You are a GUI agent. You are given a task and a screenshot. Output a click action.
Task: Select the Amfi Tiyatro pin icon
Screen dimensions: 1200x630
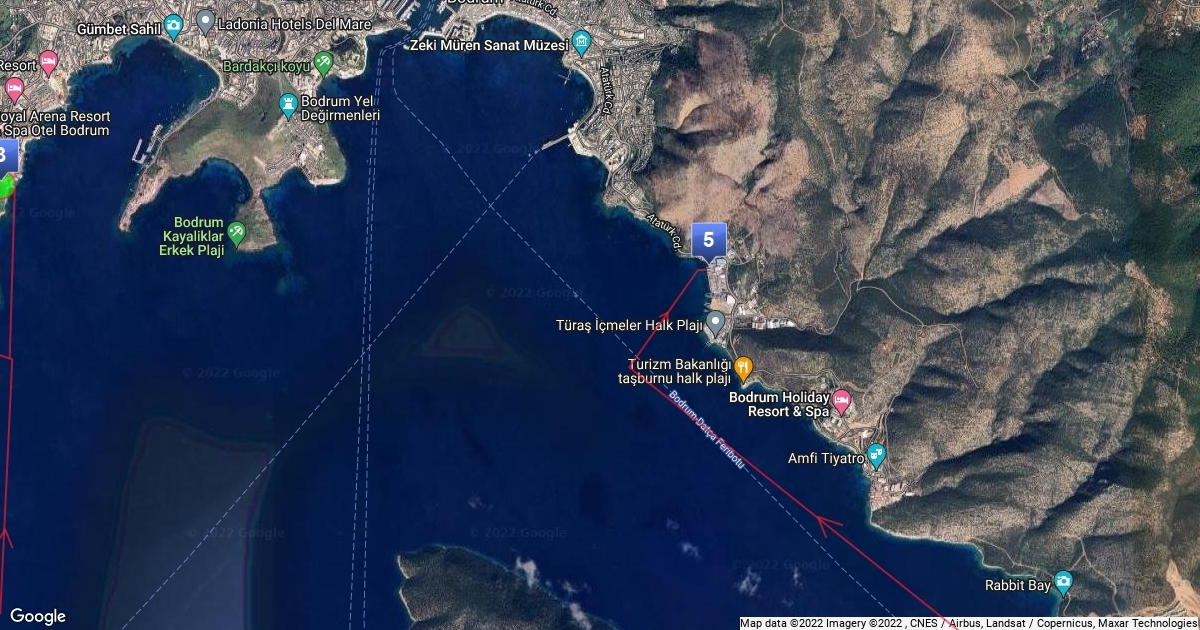(x=877, y=455)
